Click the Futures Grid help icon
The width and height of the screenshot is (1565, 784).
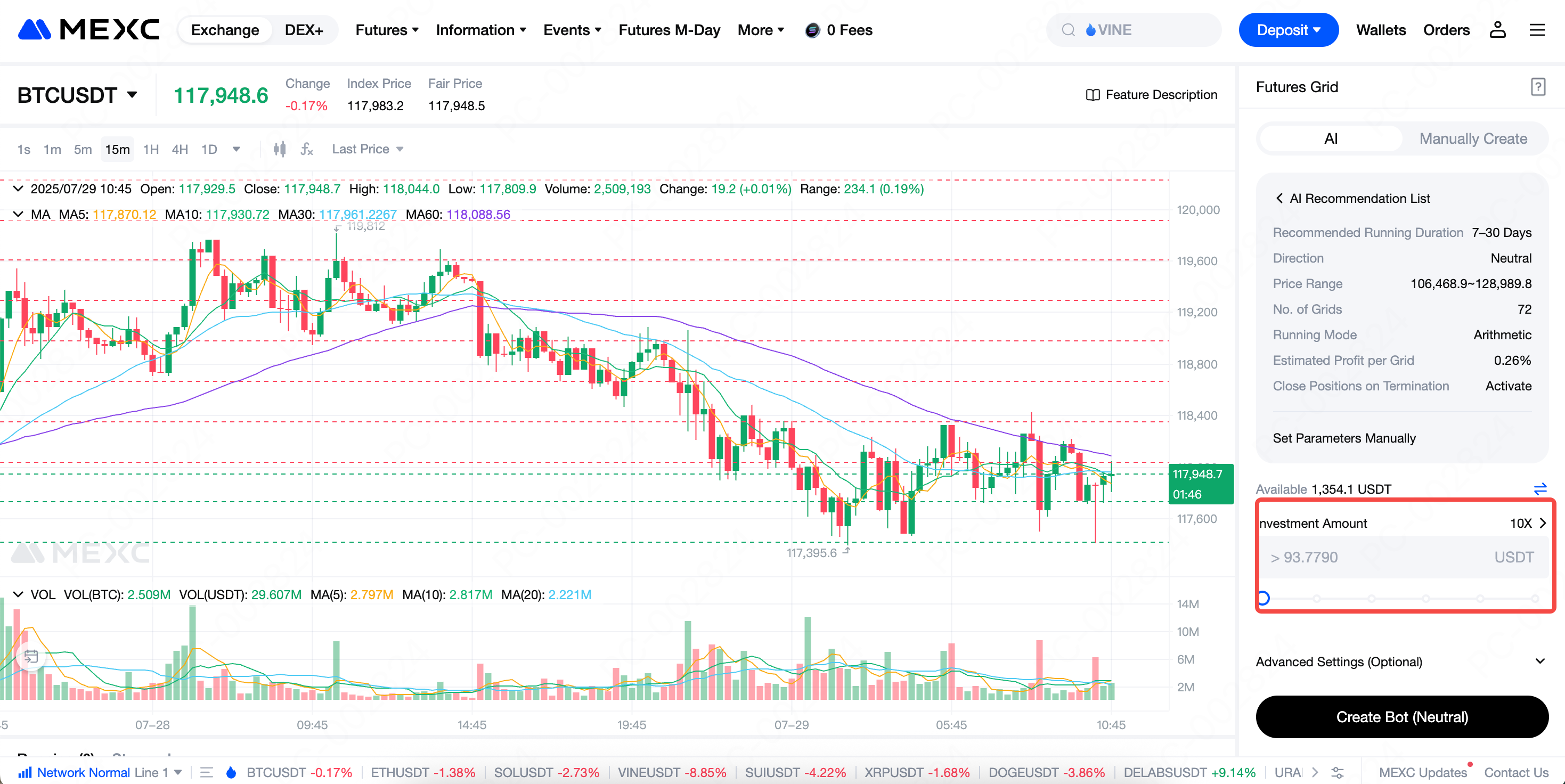coord(1537,87)
